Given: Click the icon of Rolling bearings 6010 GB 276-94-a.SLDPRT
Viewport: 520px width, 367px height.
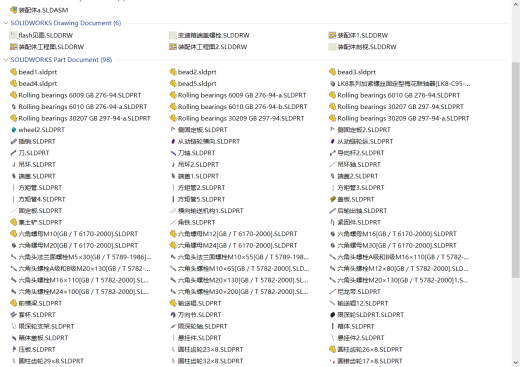Looking at the screenshot, I should pos(14,107).
